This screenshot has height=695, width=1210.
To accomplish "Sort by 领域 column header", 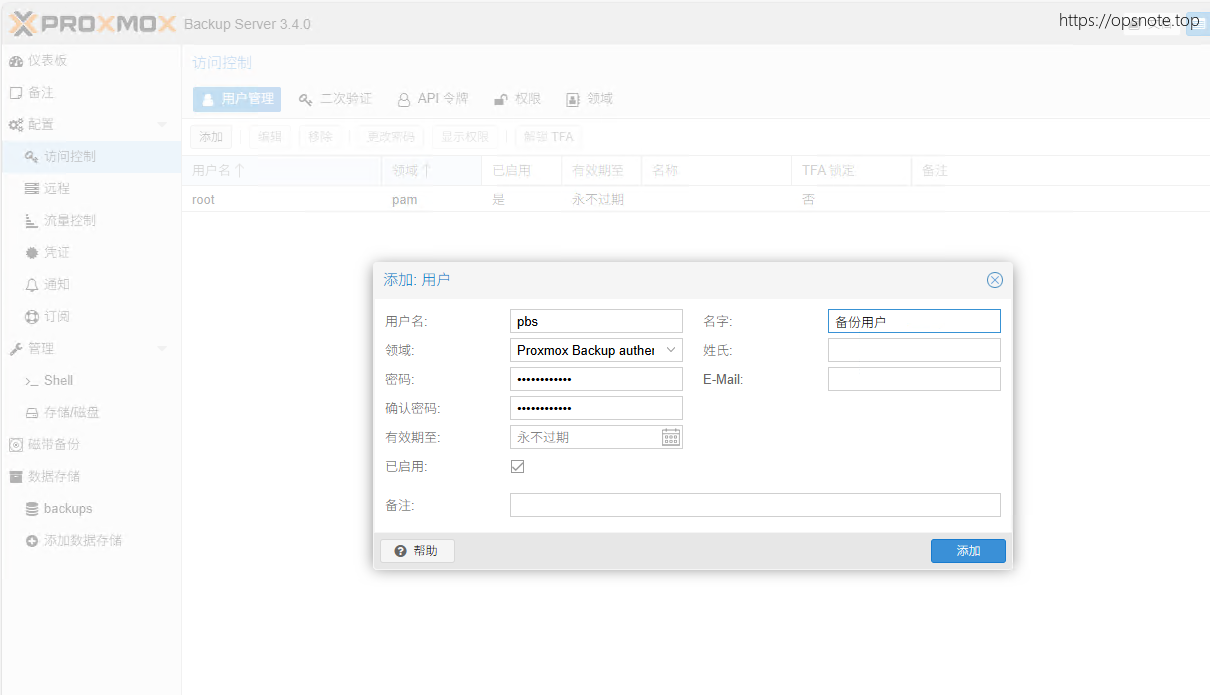I will [431, 171].
